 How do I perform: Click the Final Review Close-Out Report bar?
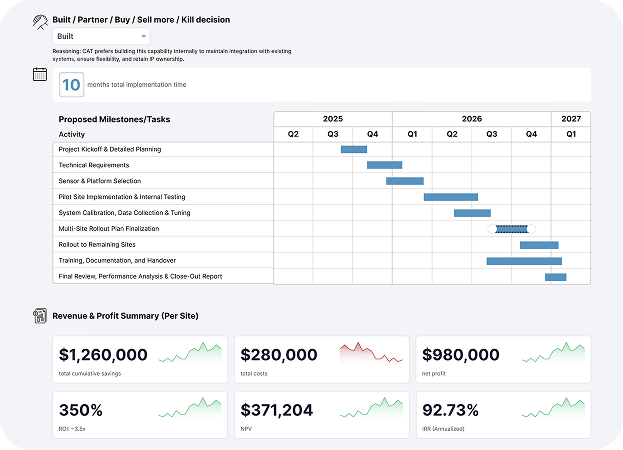[x=554, y=277]
